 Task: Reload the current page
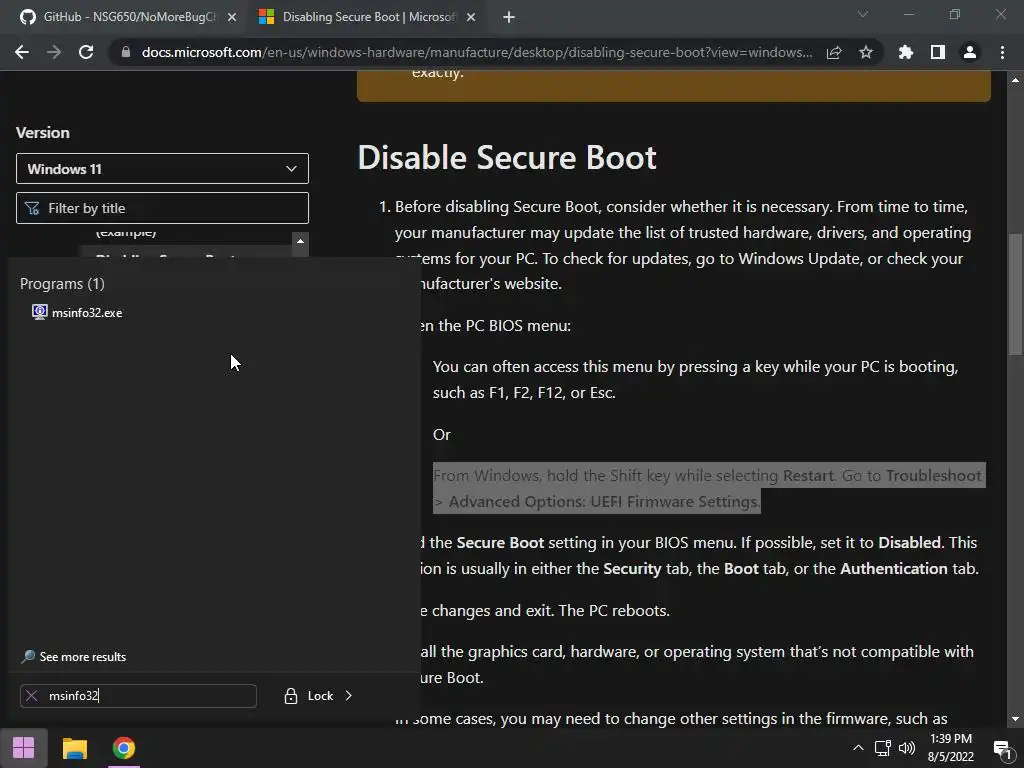click(x=86, y=52)
